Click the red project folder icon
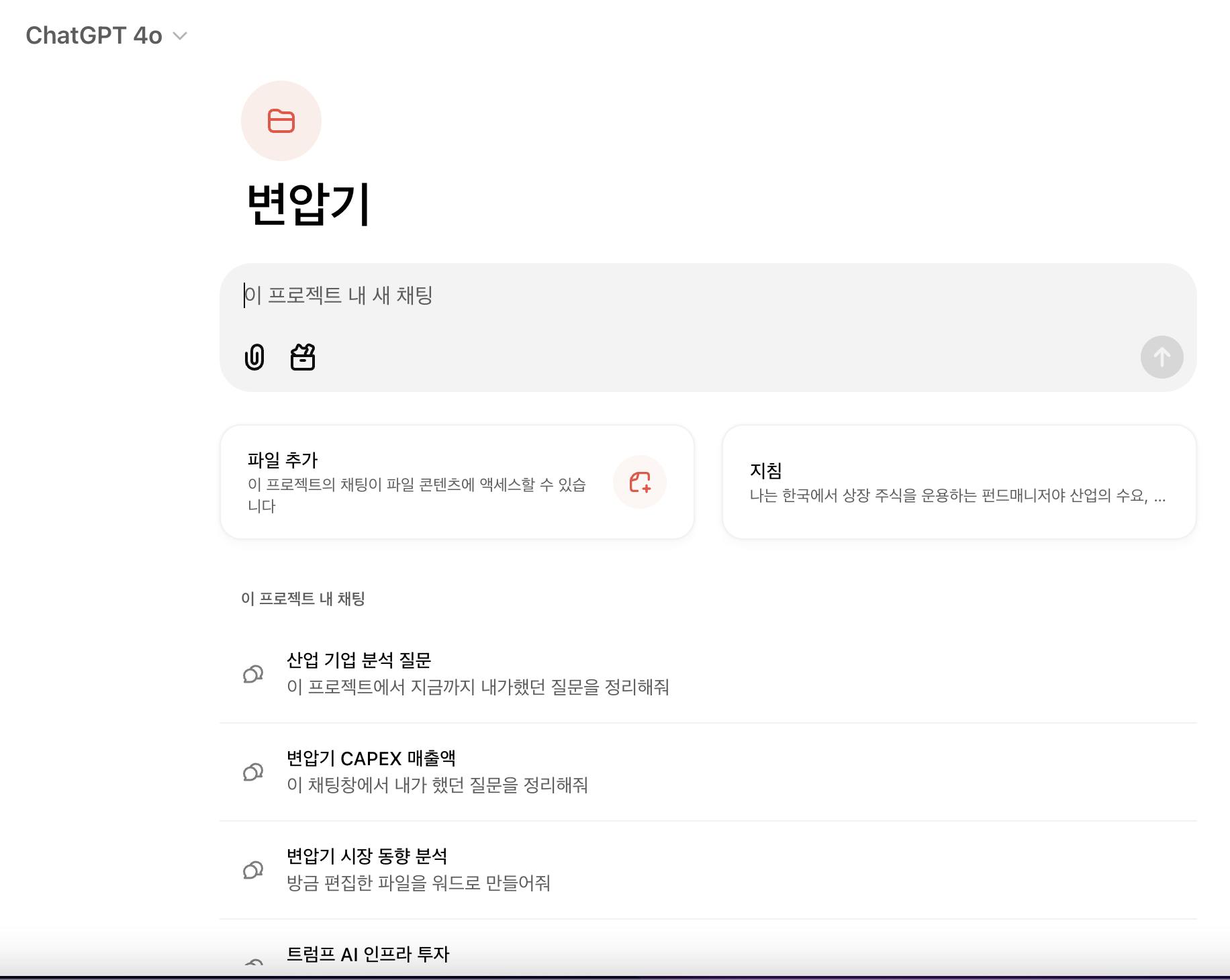Screen dimensions: 1230x980 [x=281, y=121]
